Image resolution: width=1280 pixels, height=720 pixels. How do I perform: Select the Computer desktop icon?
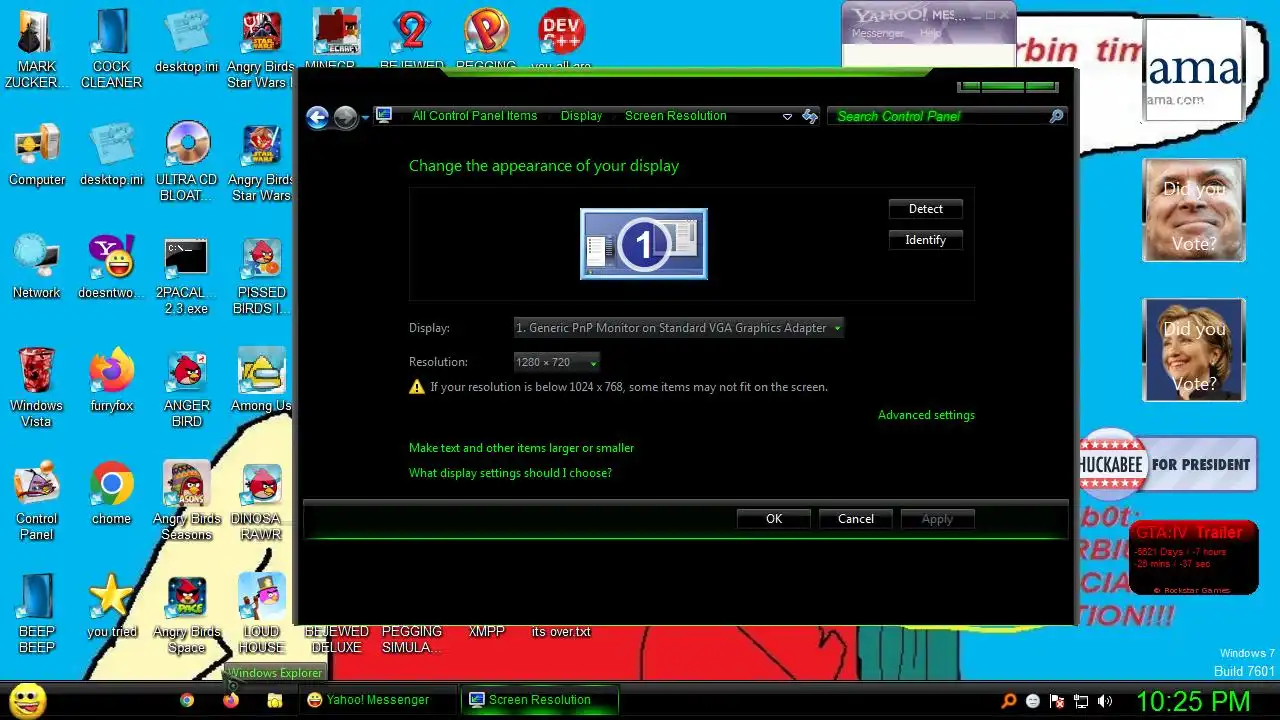tap(37, 155)
